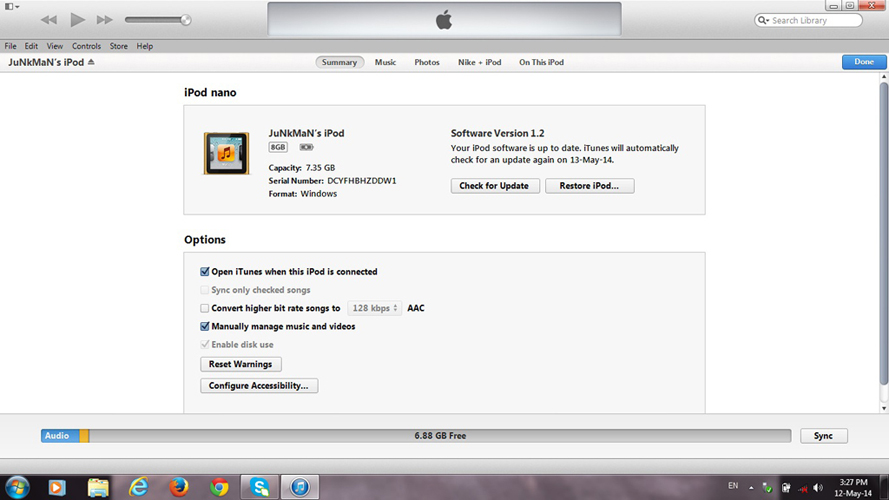Click the Restore iPod... button
This screenshot has height=500, width=889.
click(x=589, y=186)
